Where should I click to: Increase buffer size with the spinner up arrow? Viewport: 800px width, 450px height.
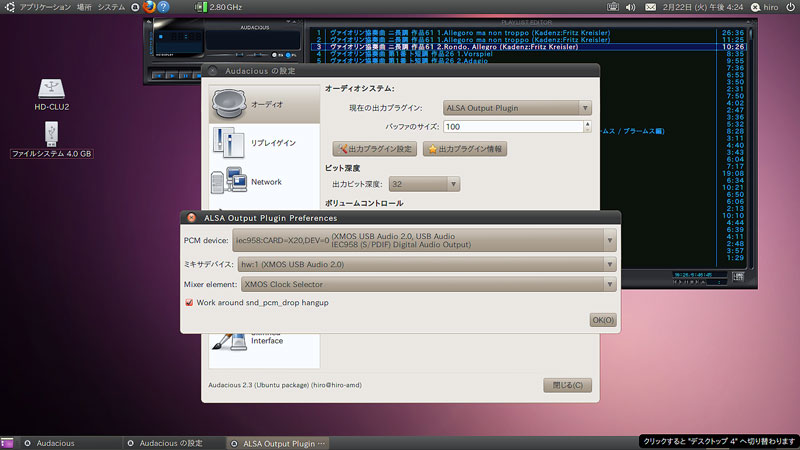tap(587, 123)
